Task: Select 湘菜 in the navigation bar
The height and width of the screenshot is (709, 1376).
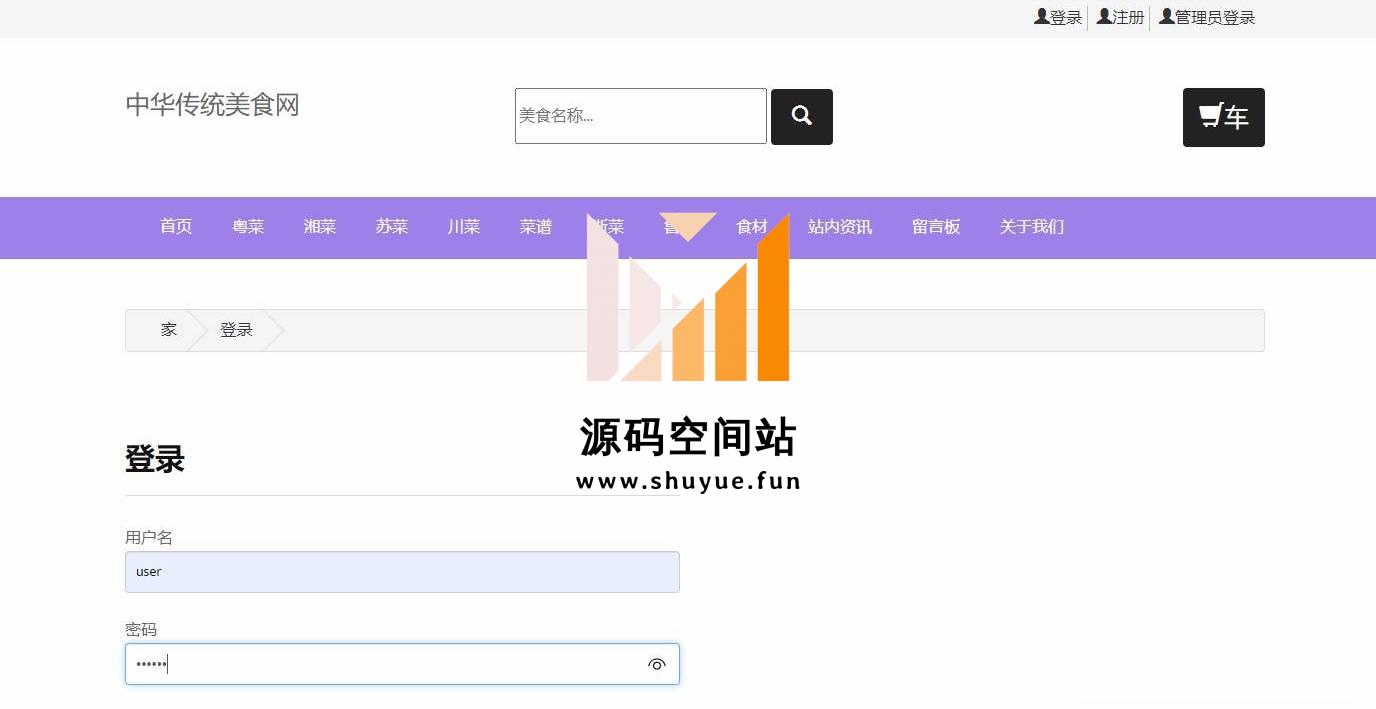Action: [320, 227]
